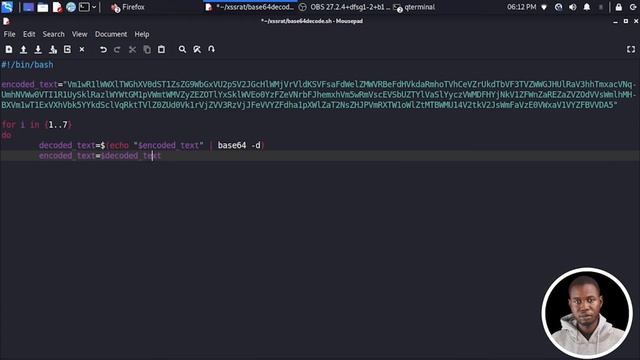Image resolution: width=640 pixels, height=360 pixels.
Task: Launch text editor from panel icon
Action: (x=57, y=7)
